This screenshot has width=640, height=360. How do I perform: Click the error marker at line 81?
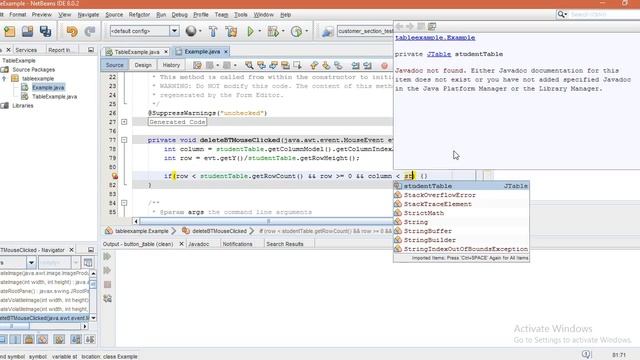(115, 176)
